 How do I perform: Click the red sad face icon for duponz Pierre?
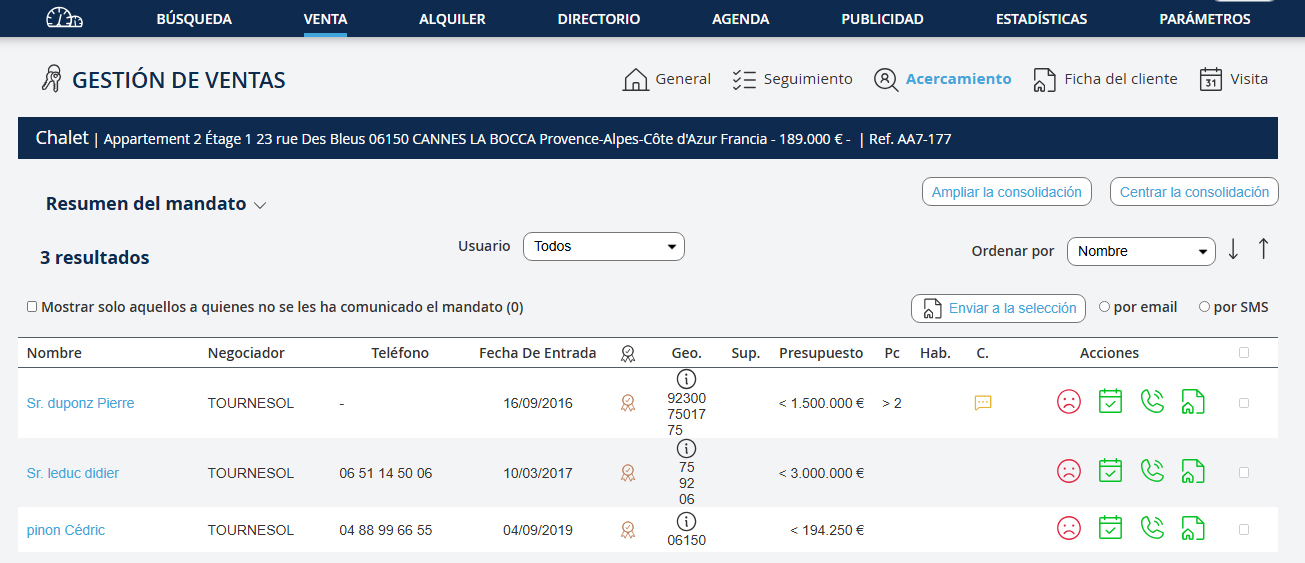click(x=1069, y=402)
